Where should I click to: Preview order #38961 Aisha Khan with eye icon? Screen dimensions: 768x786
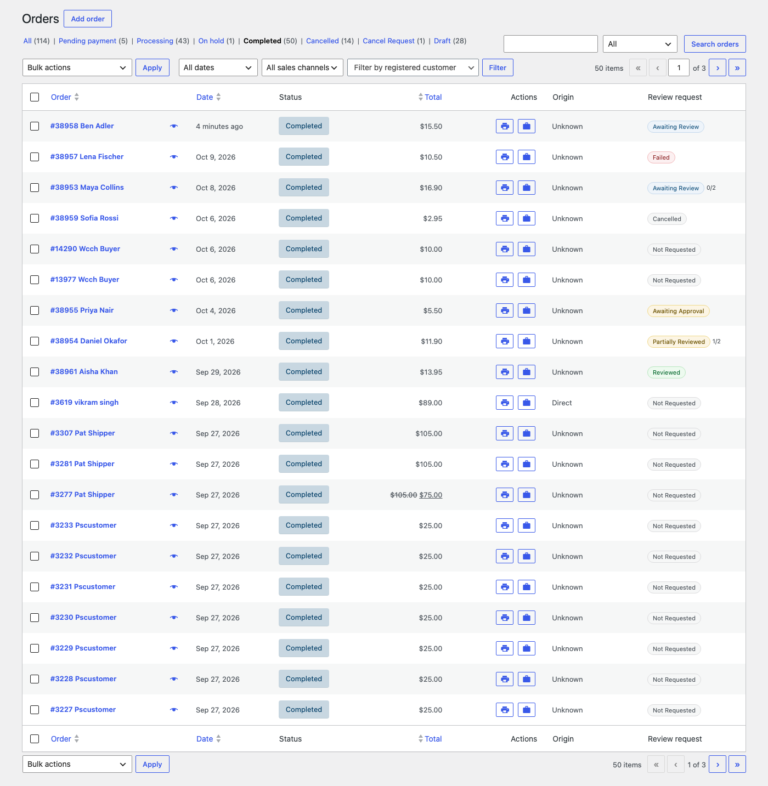coord(173,372)
